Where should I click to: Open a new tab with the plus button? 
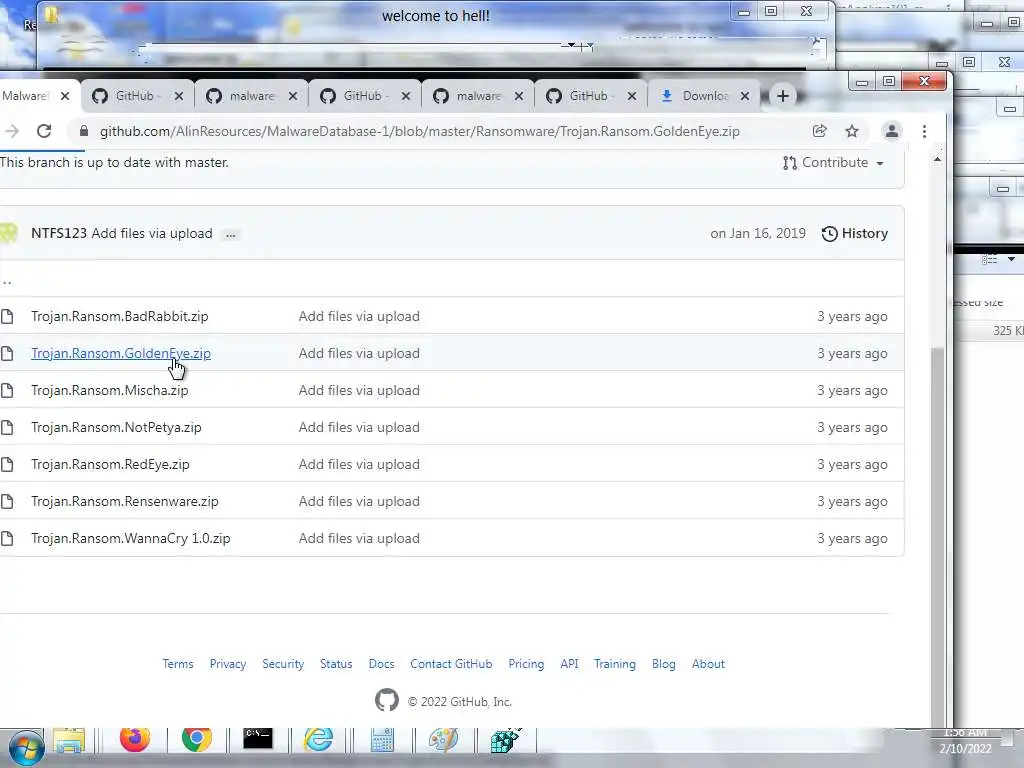click(782, 96)
